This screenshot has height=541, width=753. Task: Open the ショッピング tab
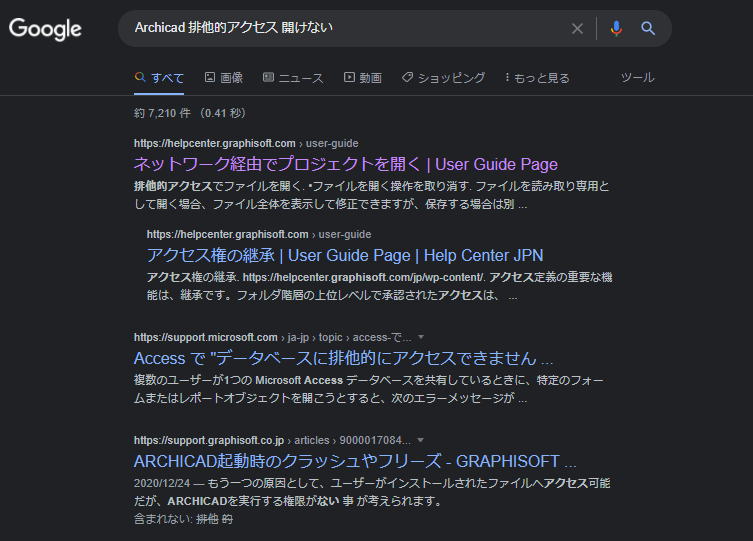click(x=443, y=78)
